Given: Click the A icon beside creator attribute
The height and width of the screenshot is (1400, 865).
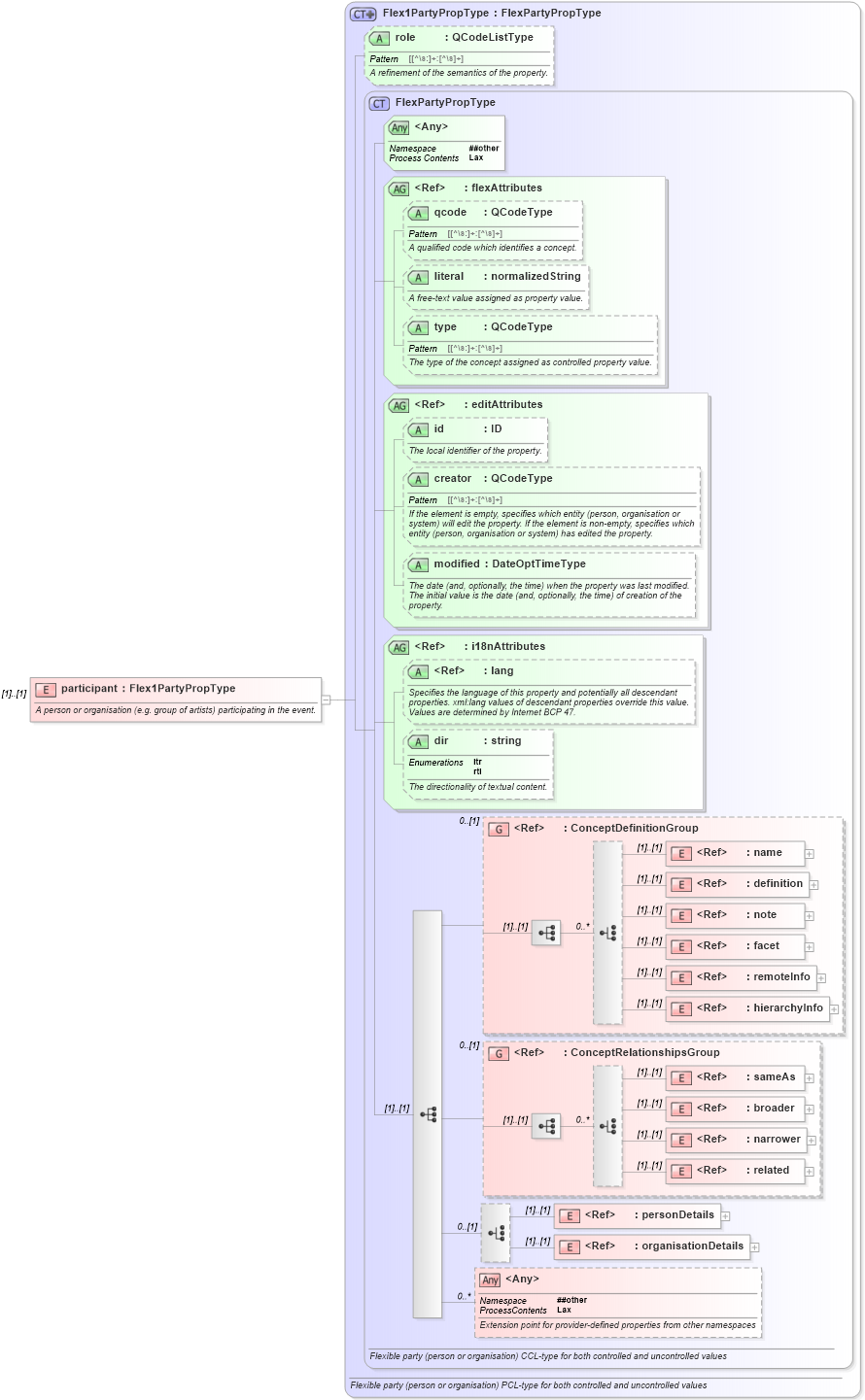Looking at the screenshot, I should point(419,480).
